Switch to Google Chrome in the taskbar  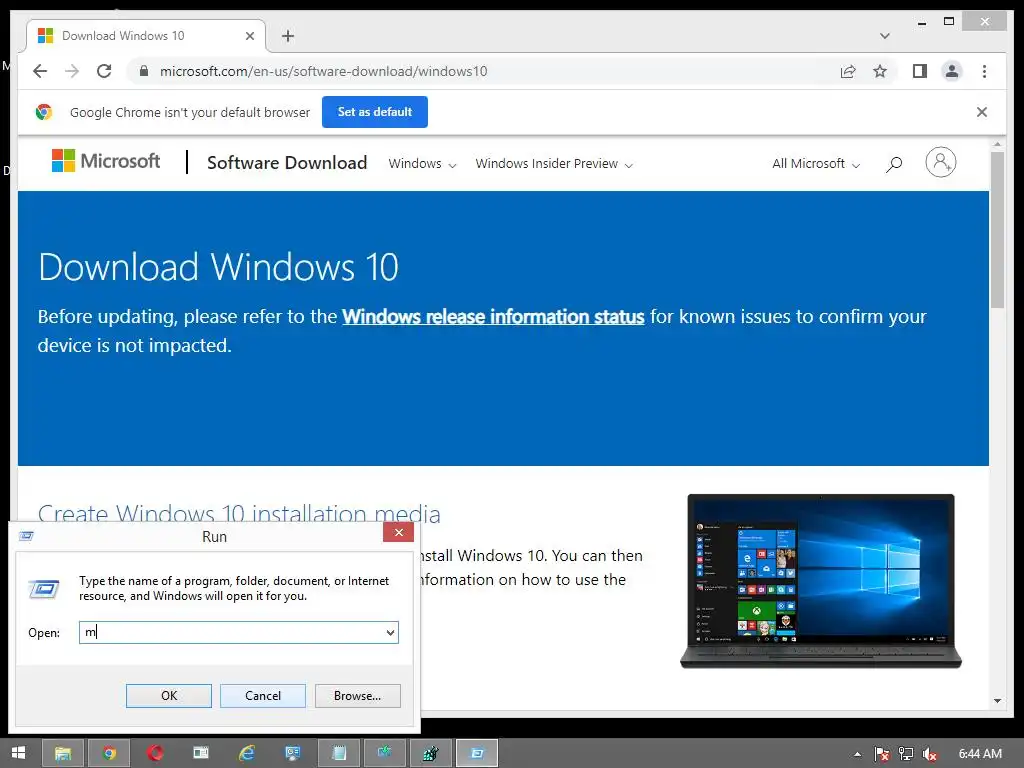pyautogui.click(x=109, y=753)
